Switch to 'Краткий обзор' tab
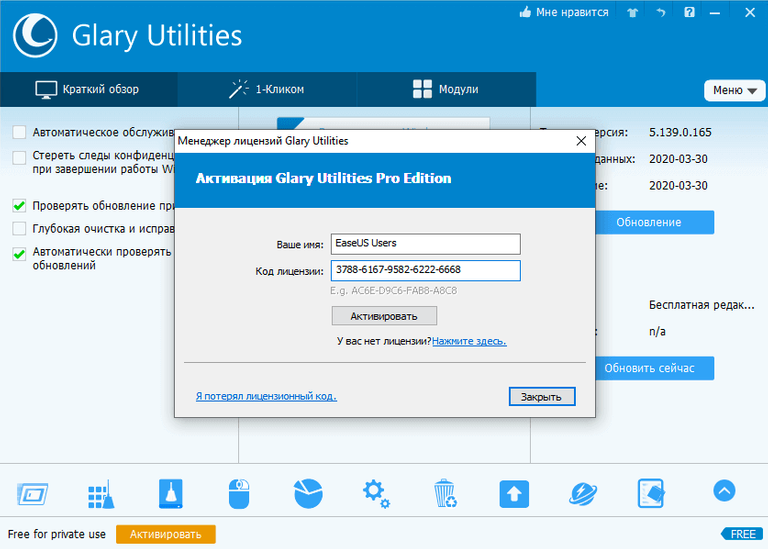Viewport: 768px width, 549px height. (x=88, y=90)
